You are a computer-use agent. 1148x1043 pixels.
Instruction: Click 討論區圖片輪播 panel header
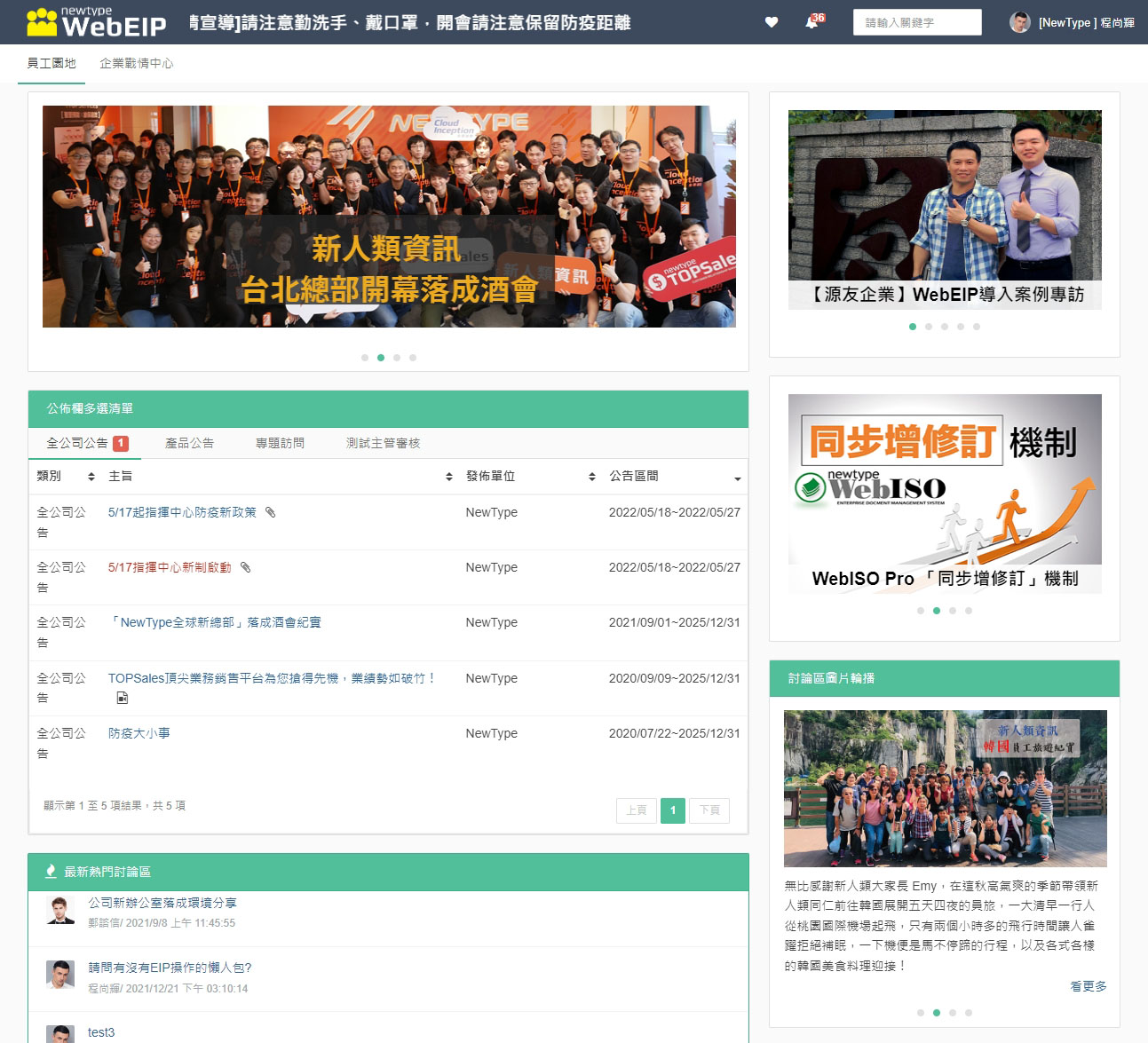[945, 678]
